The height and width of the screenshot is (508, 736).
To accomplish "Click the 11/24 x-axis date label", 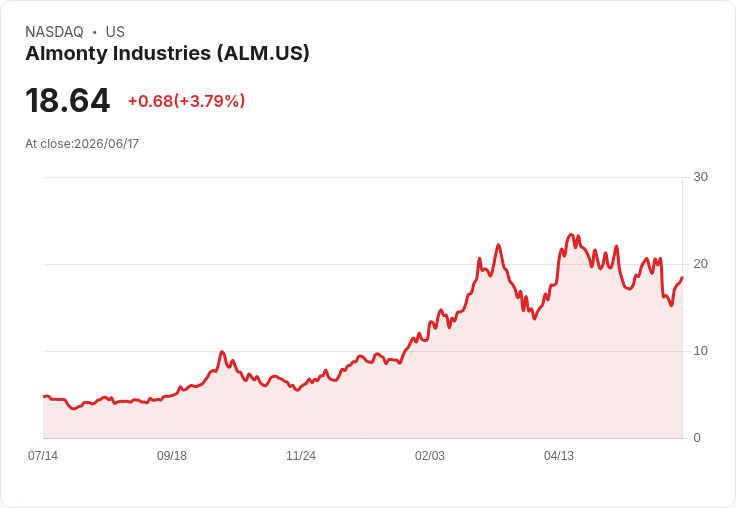I will 301,456.
